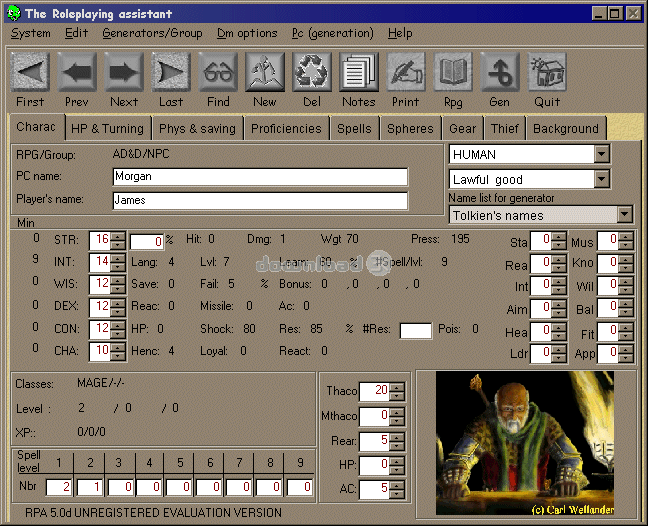Open the Rpg book icon
The width and height of the screenshot is (648, 526).
(453, 72)
